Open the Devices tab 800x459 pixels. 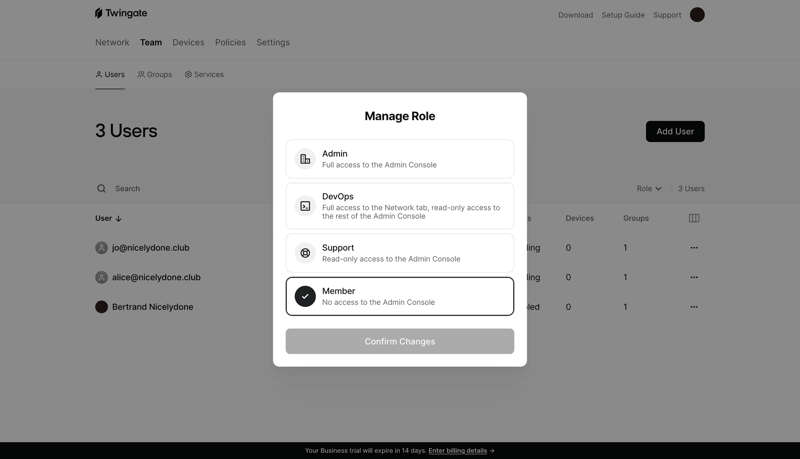click(188, 42)
